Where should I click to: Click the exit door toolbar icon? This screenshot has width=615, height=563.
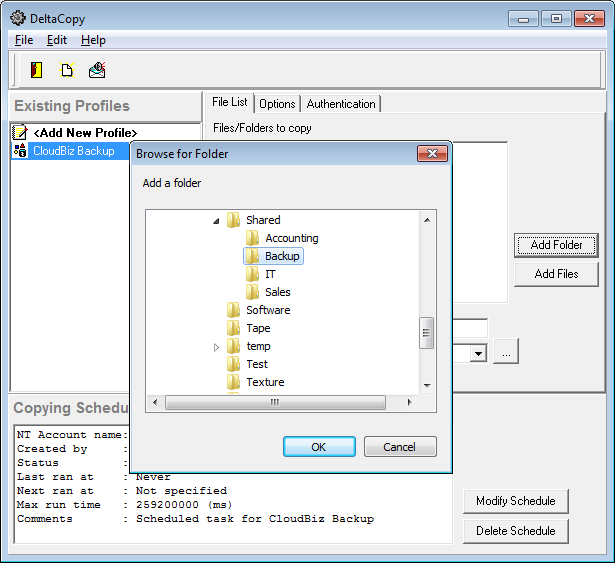pyautogui.click(x=37, y=70)
